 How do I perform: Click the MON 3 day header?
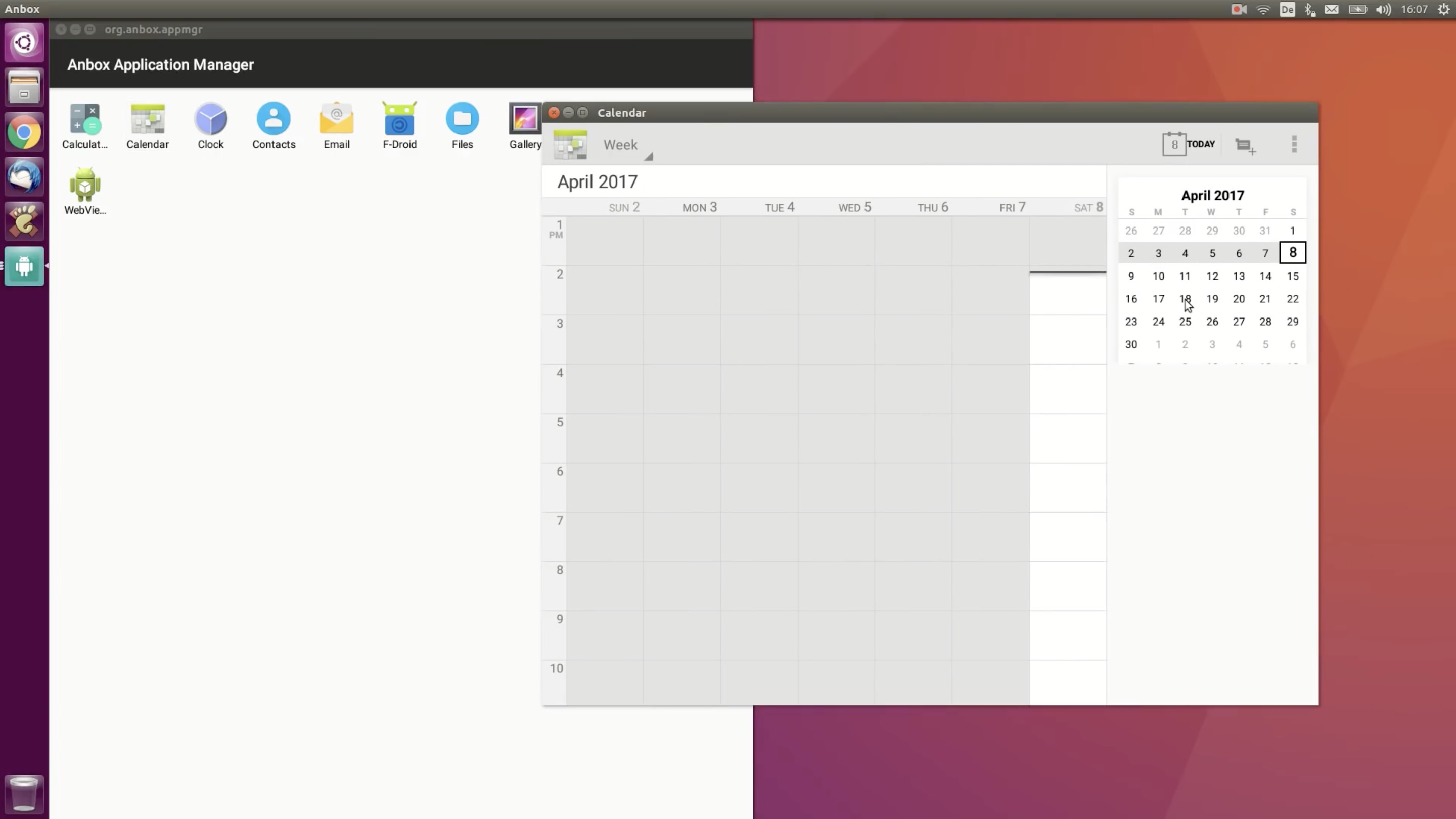pos(699,207)
